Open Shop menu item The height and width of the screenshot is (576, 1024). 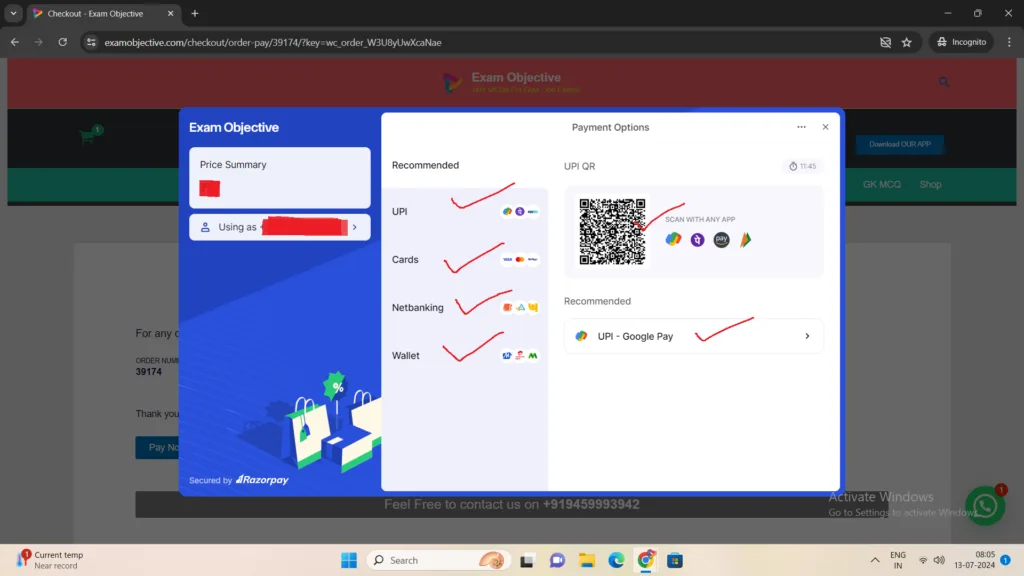[930, 185]
